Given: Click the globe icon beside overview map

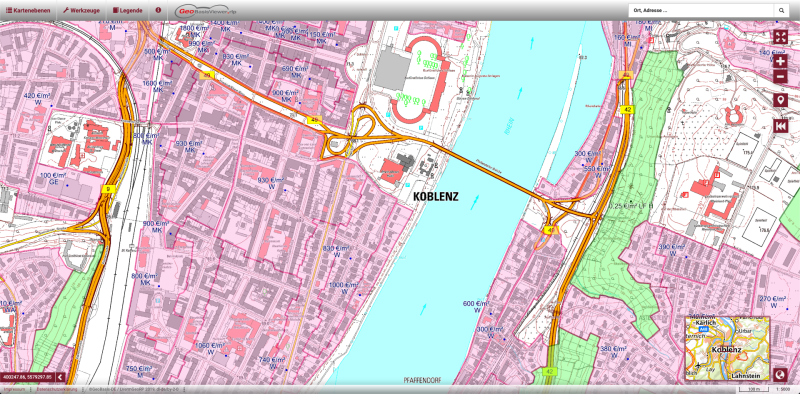Looking at the screenshot, I should [x=780, y=375].
